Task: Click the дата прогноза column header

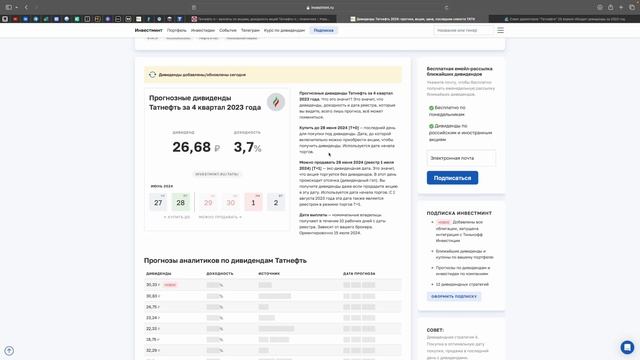Action: (359, 273)
